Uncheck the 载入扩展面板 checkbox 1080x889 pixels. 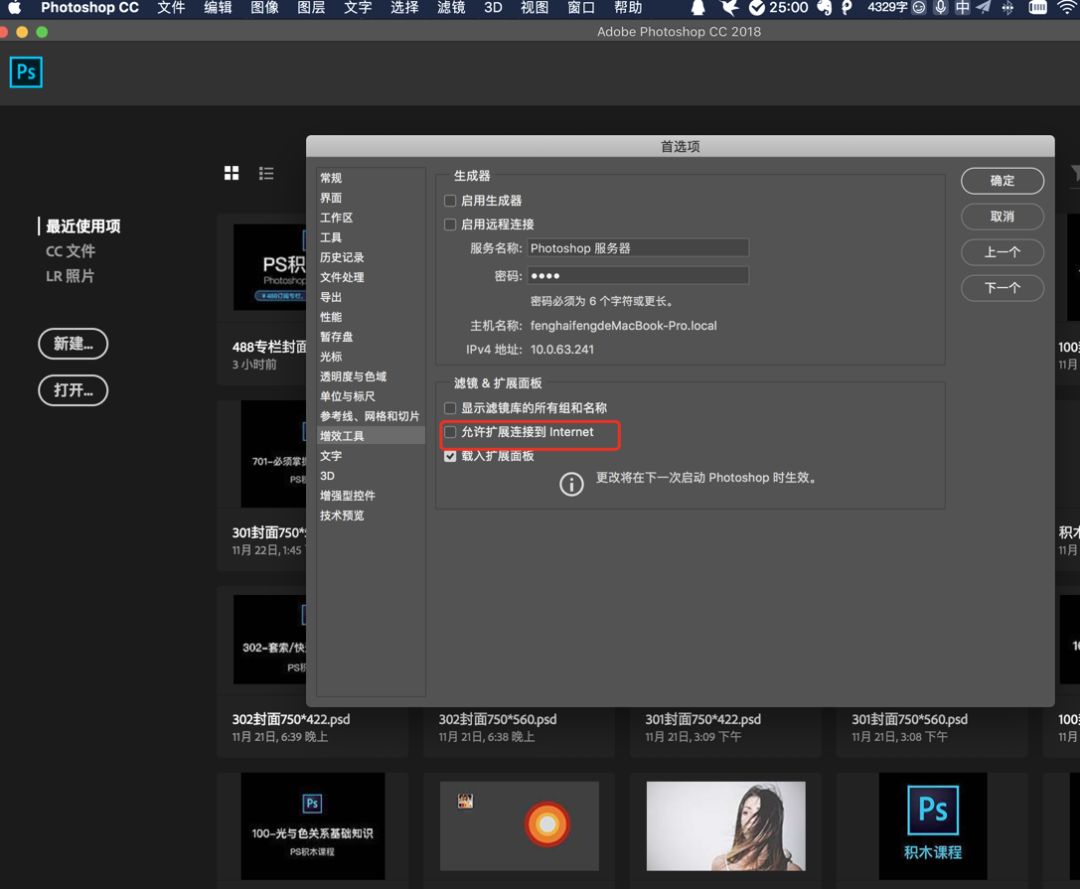pyautogui.click(x=450, y=456)
